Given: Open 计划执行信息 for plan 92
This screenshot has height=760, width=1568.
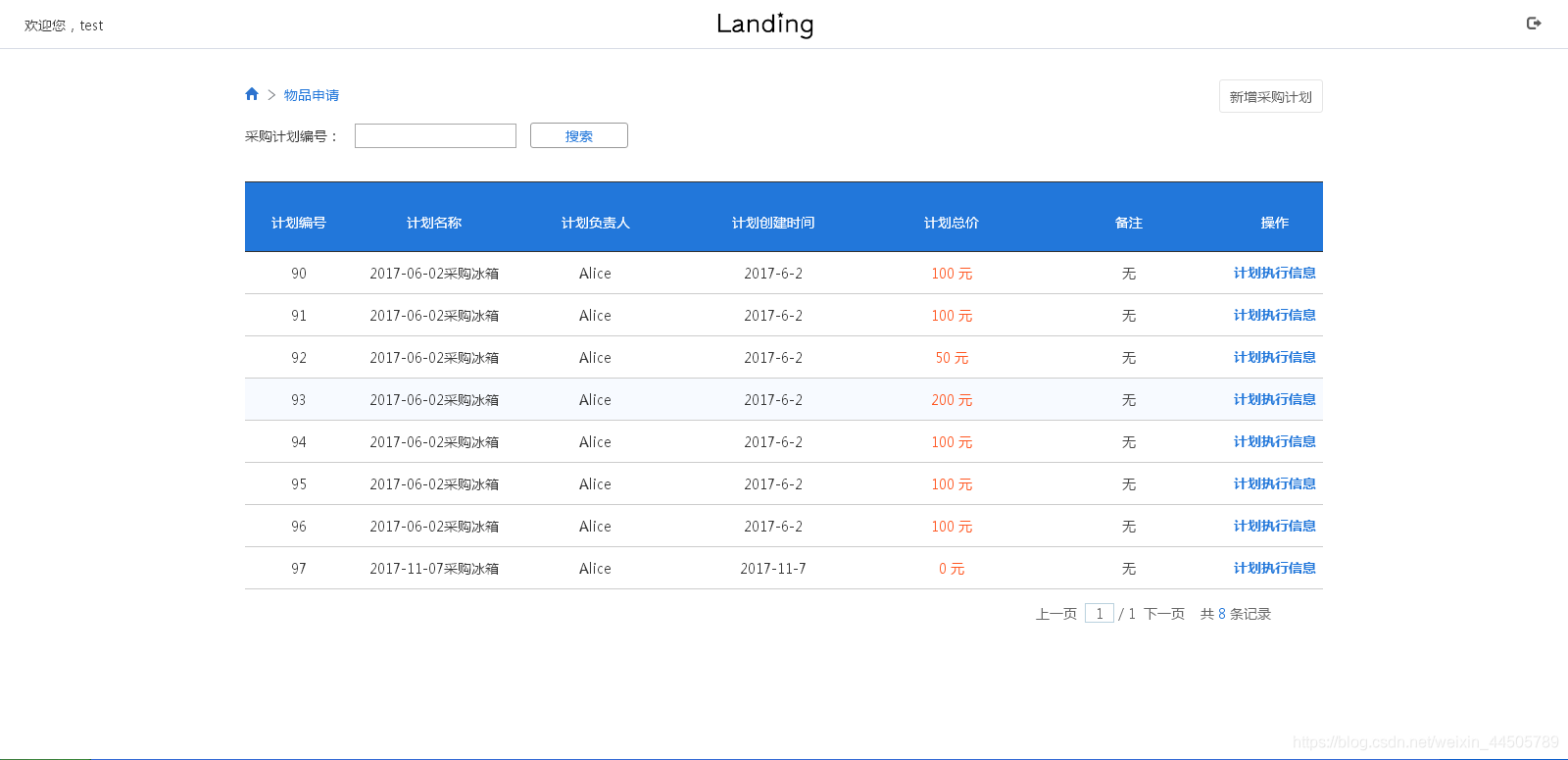Looking at the screenshot, I should coord(1274,357).
